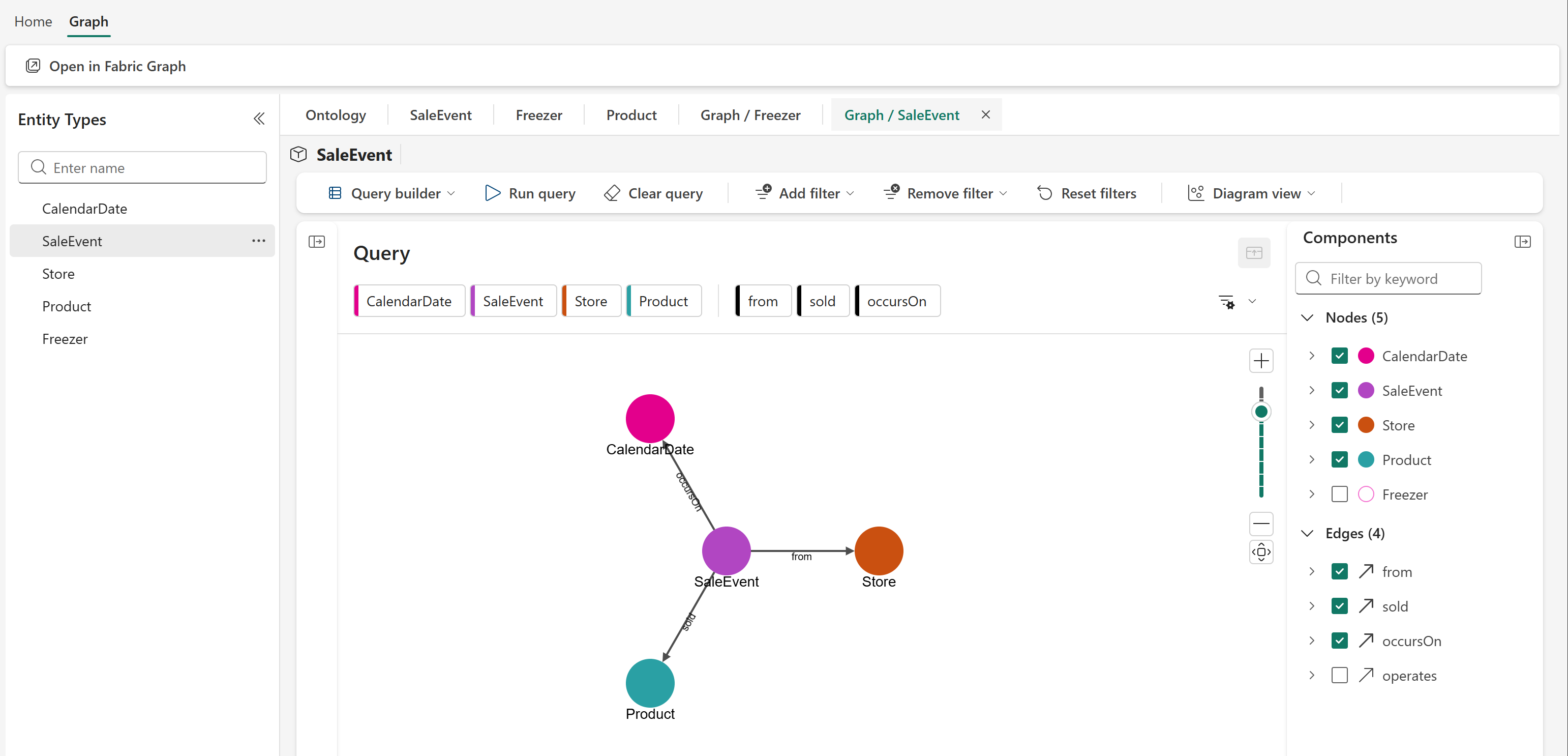Click the zoom in plus button
The image size is (1568, 756).
[1260, 361]
